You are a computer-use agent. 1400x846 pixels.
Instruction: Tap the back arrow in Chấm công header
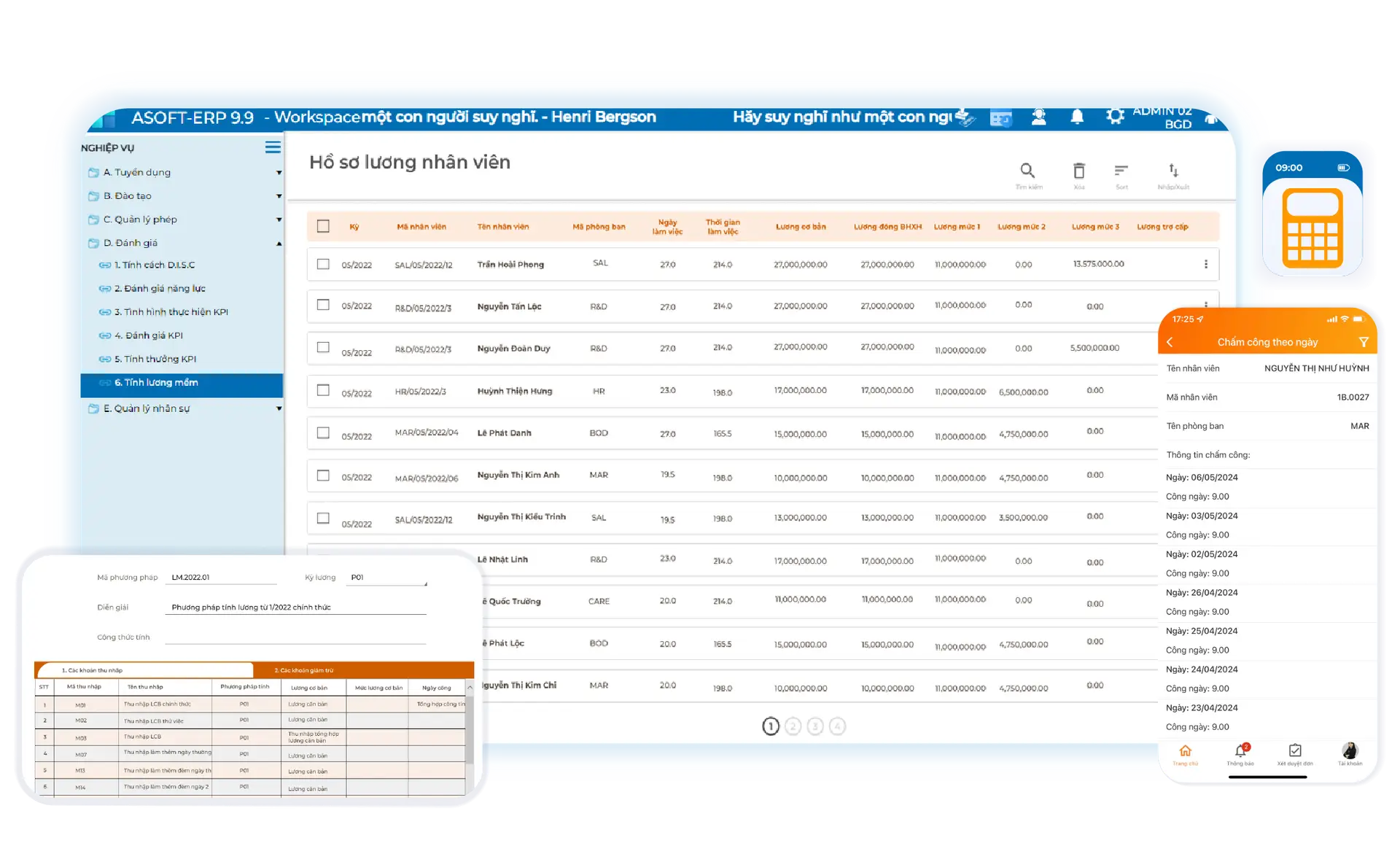click(1170, 342)
